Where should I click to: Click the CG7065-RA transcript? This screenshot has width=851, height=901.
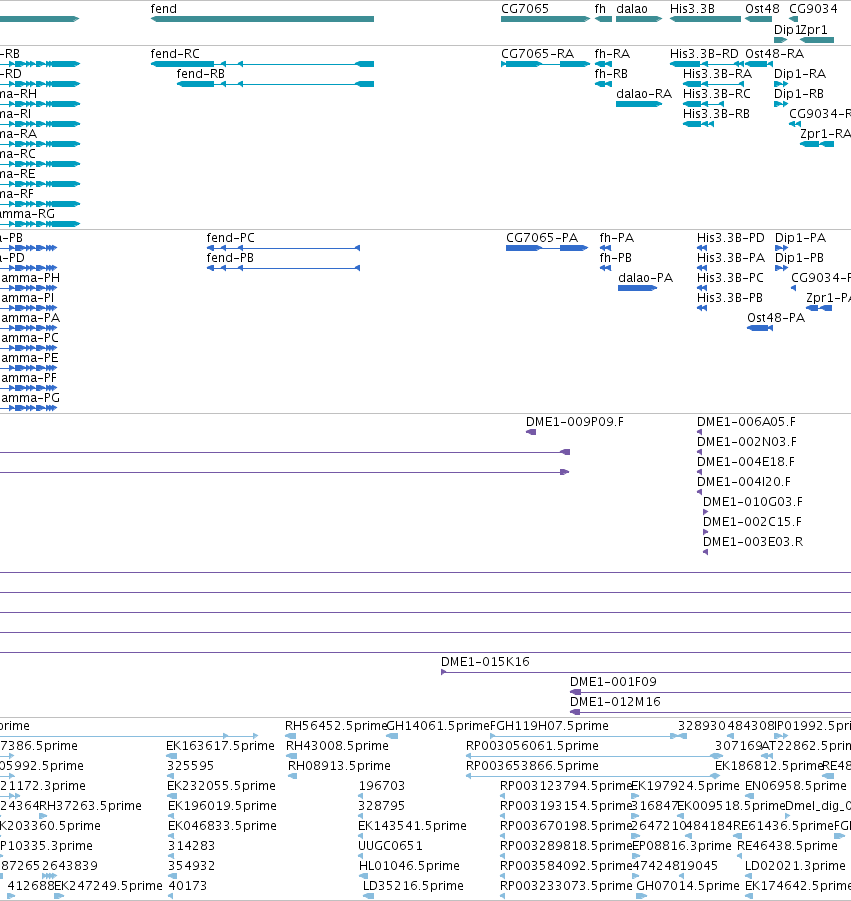click(545, 64)
